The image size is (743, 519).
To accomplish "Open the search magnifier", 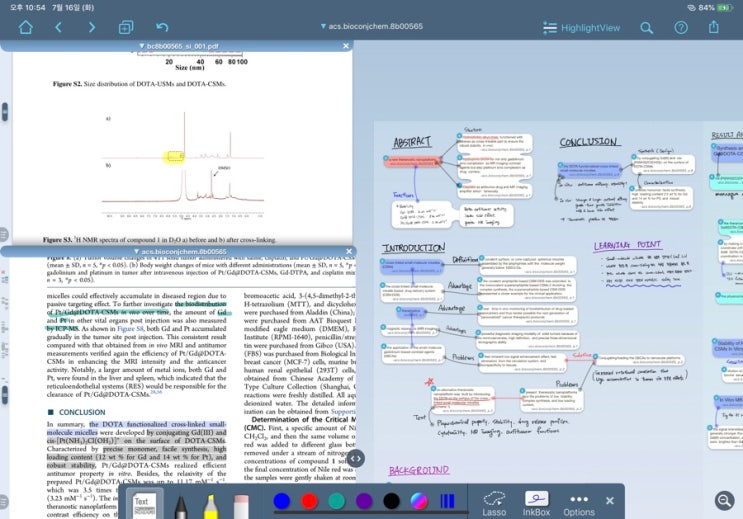I will point(646,27).
